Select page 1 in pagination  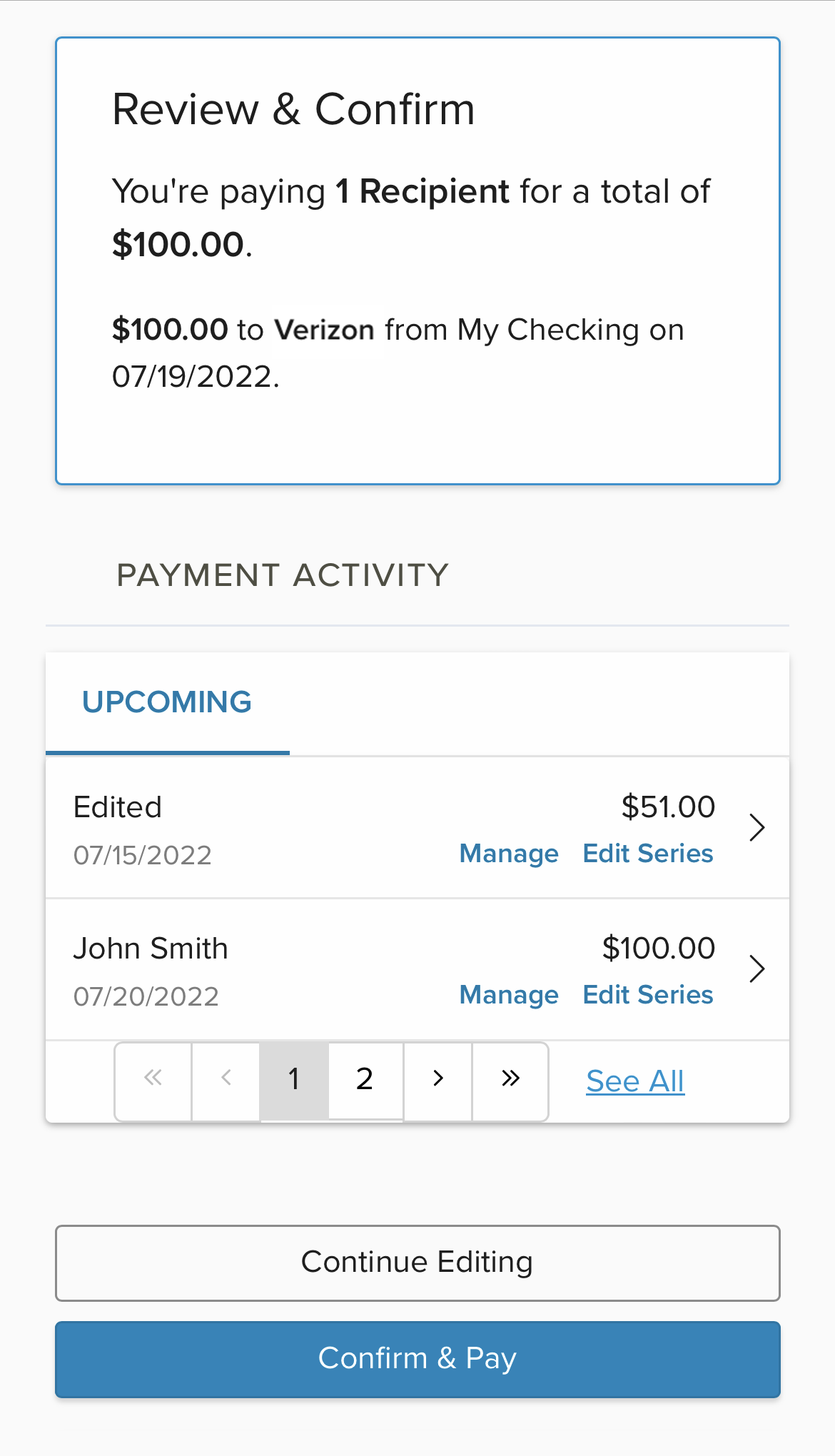point(294,1079)
